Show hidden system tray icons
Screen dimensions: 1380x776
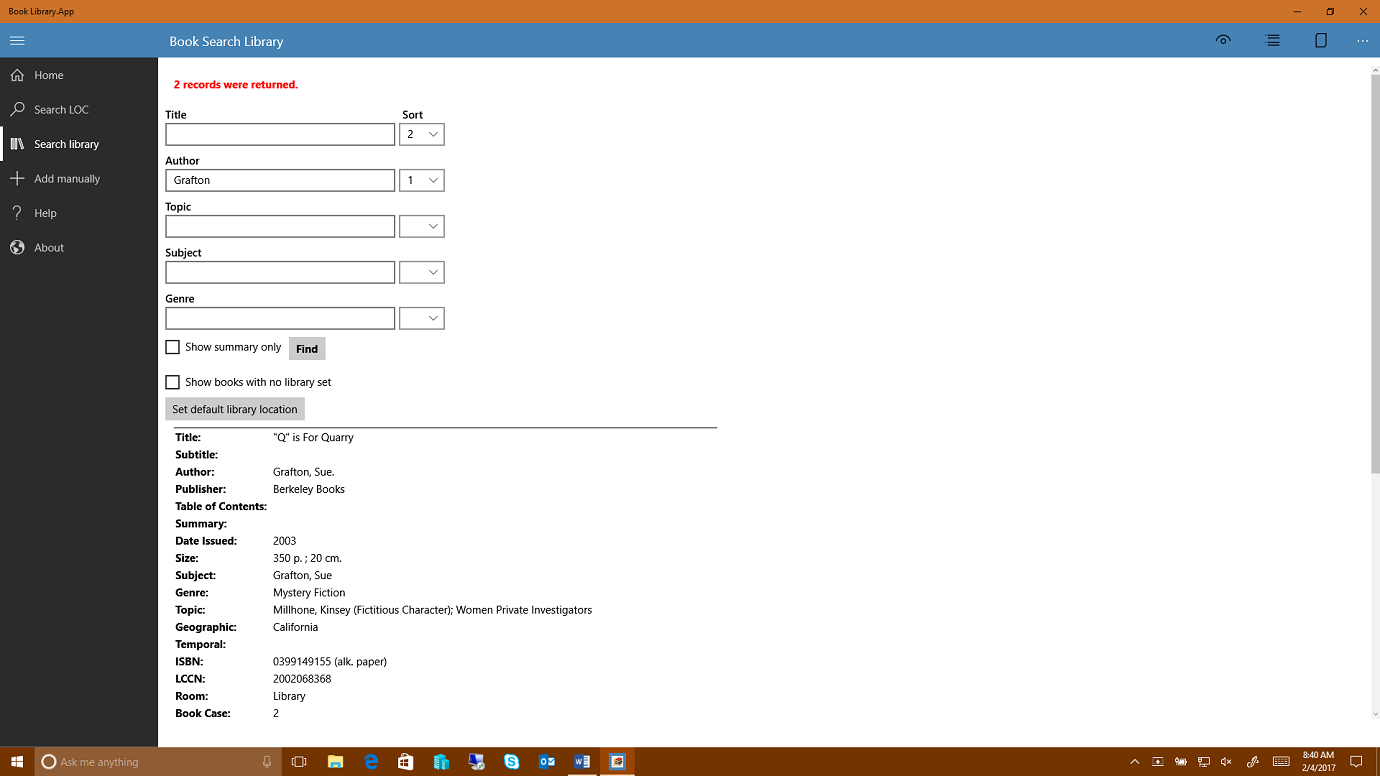click(1135, 762)
